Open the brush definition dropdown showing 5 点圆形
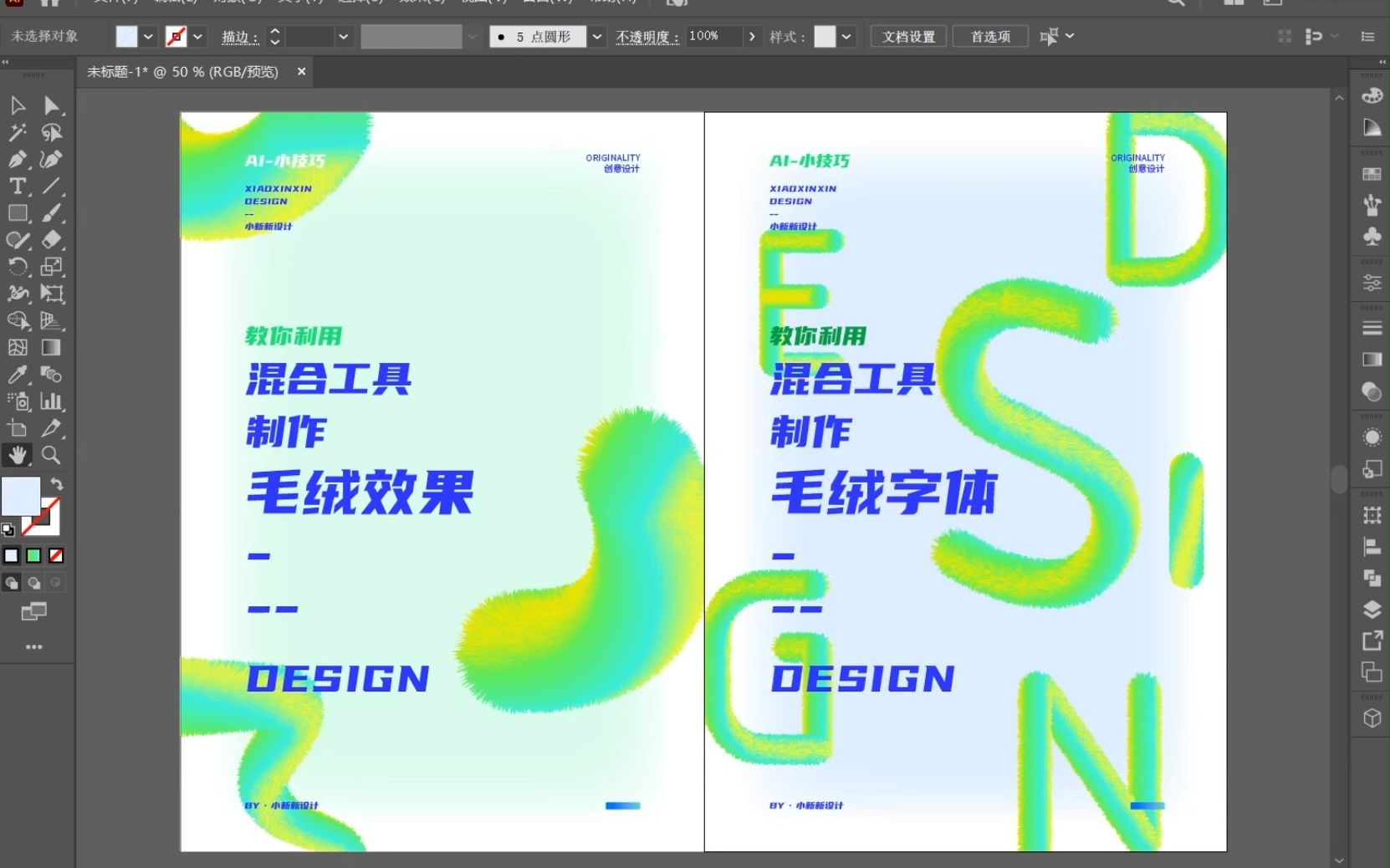1390x868 pixels. click(596, 36)
